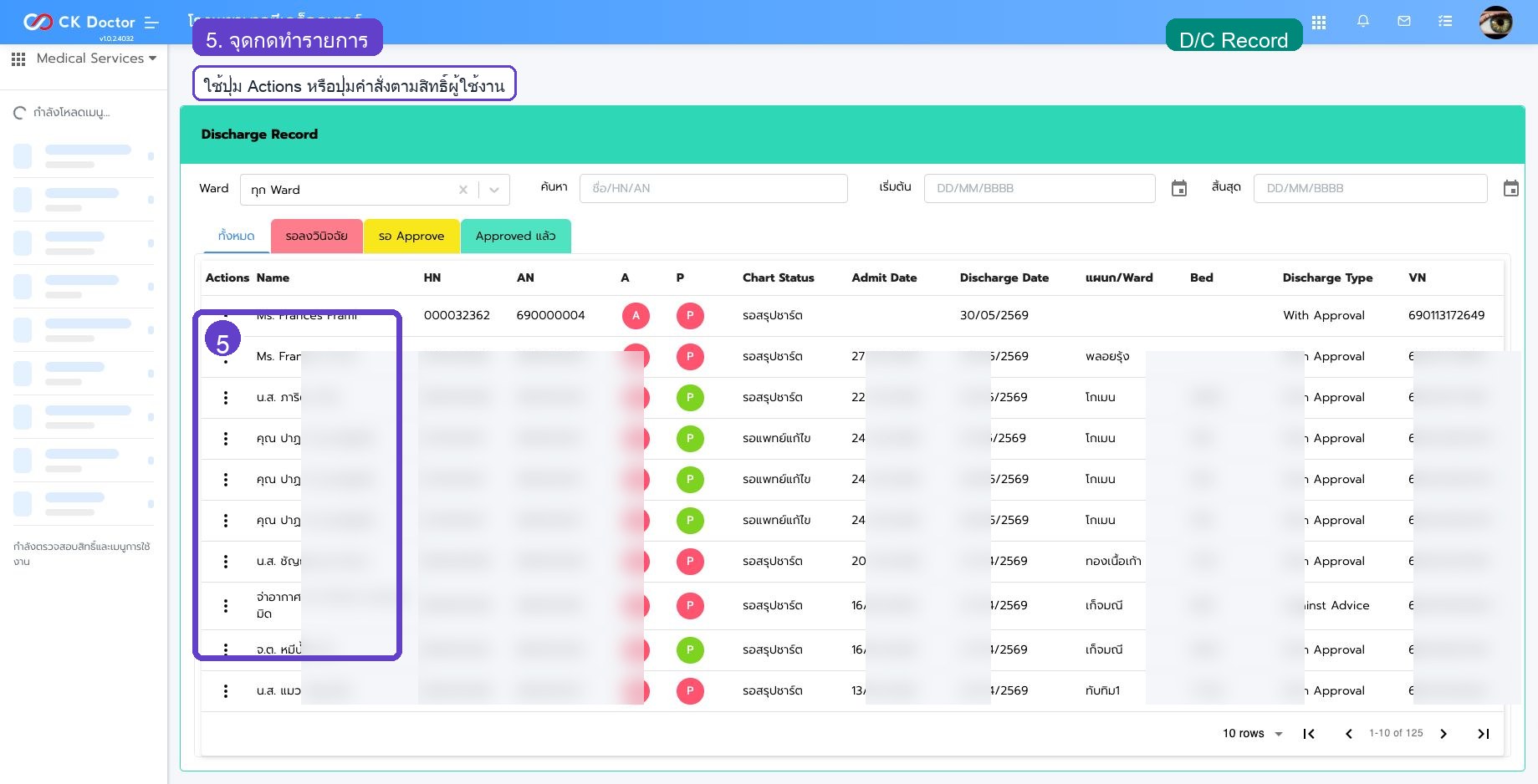
Task: Open the notifications bell icon
Action: tap(1363, 22)
